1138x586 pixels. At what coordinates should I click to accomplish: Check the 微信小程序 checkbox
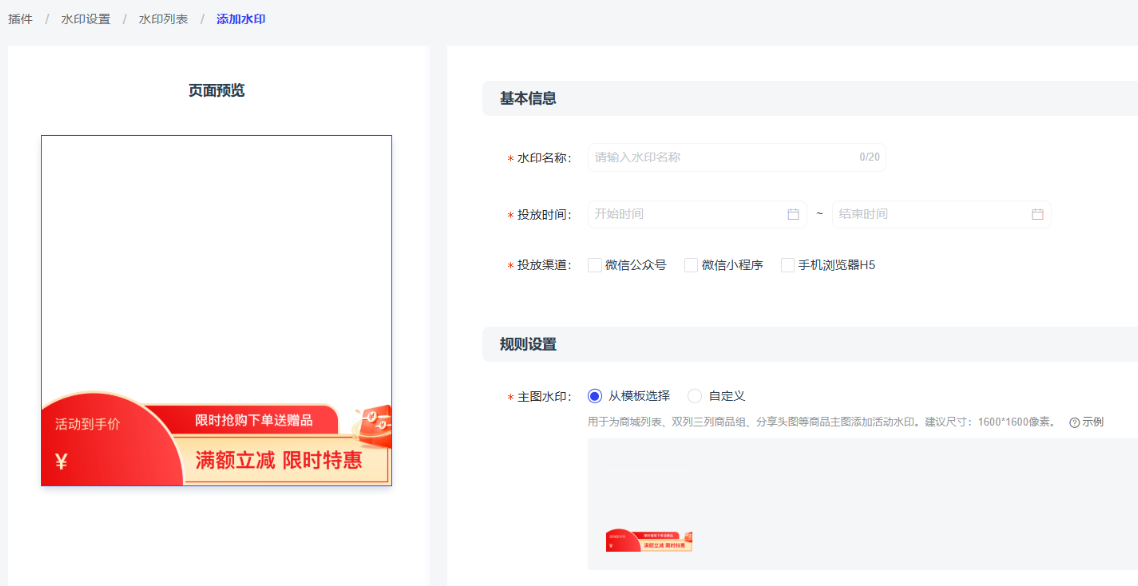tap(691, 265)
